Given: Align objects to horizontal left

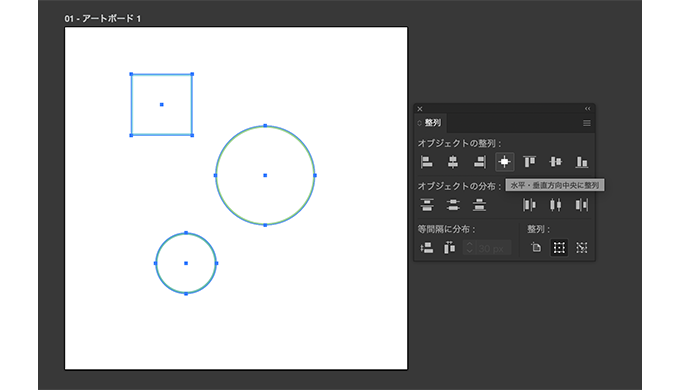Looking at the screenshot, I should click(427, 162).
